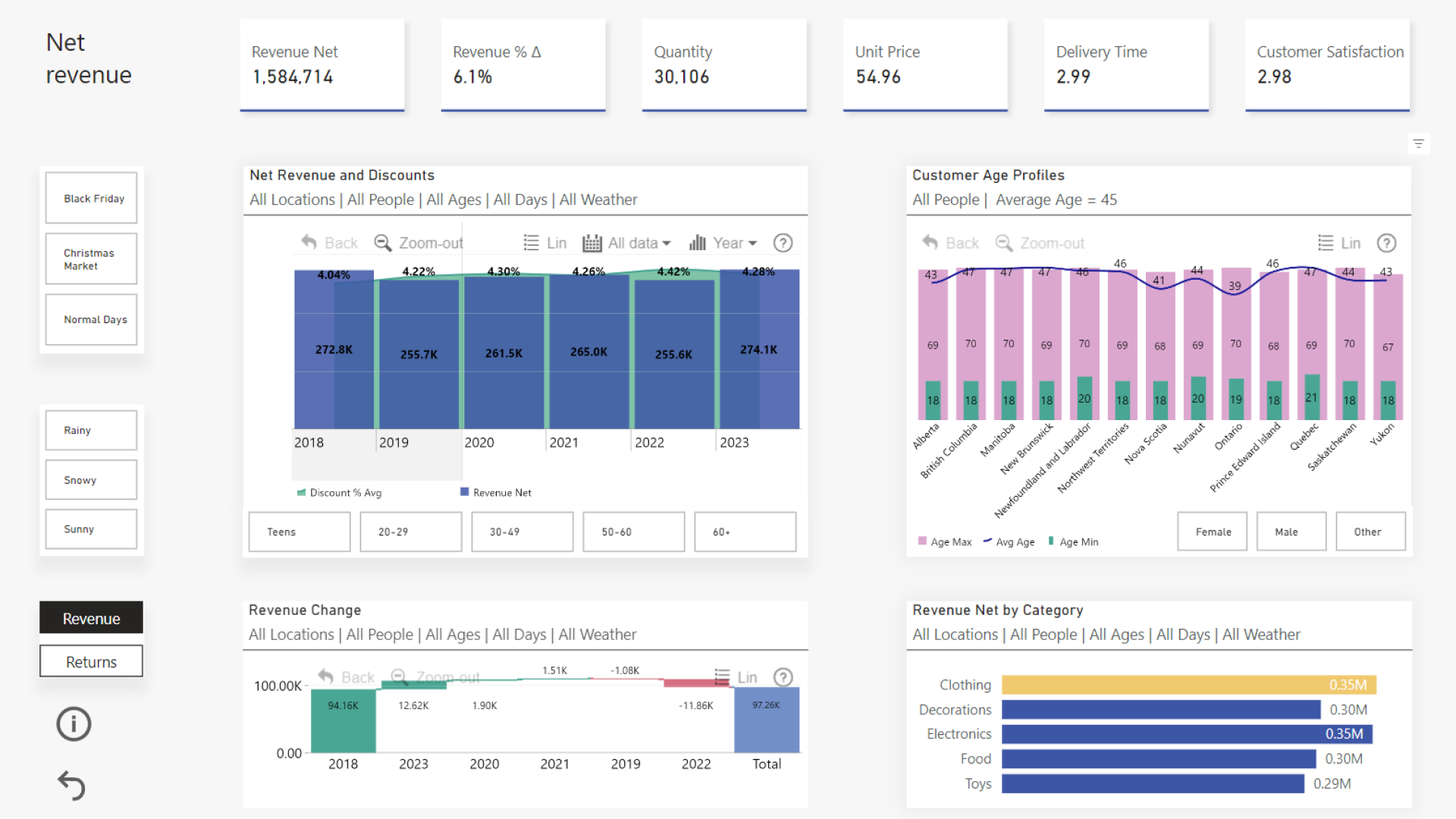
Task: Click bar chart icon beside Year
Action: point(698,243)
